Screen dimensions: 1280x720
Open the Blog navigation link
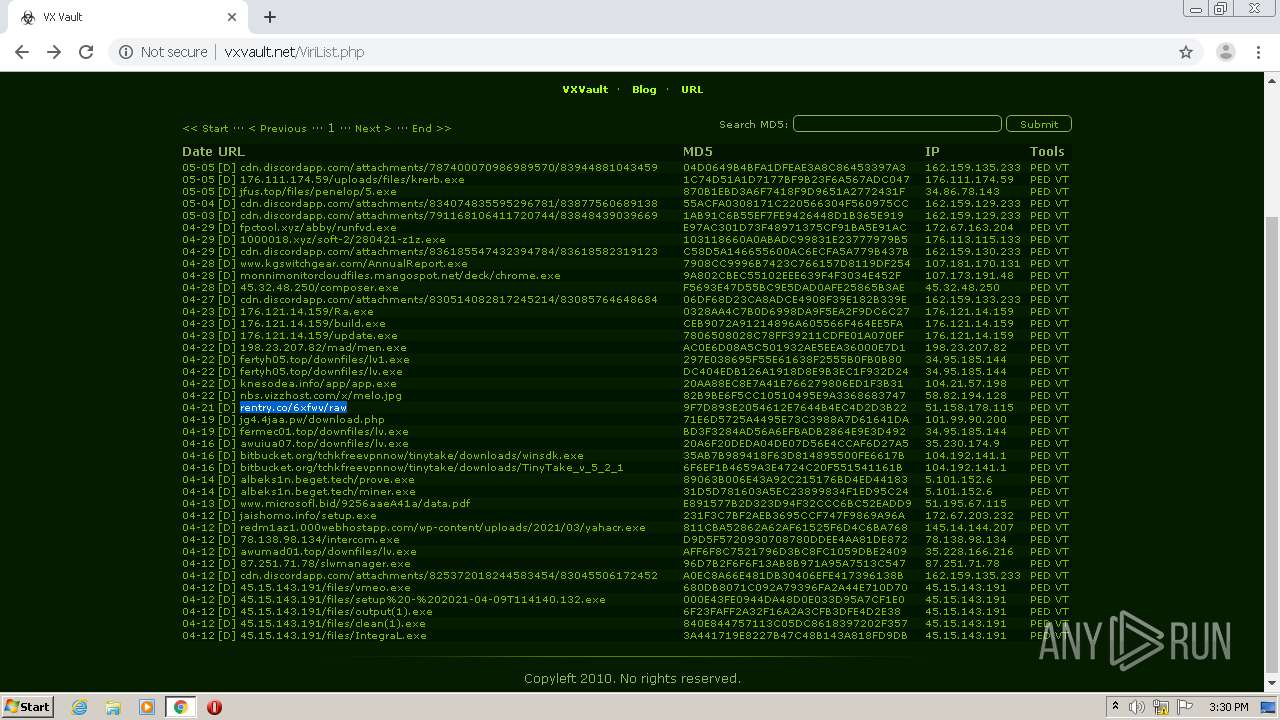coord(644,89)
